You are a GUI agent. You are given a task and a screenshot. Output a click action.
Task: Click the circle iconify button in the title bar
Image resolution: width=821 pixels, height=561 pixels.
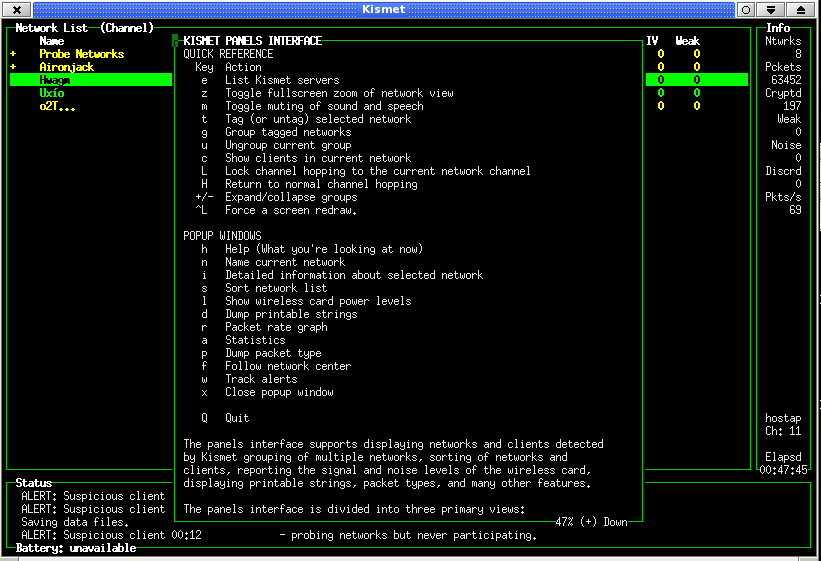[746, 9]
